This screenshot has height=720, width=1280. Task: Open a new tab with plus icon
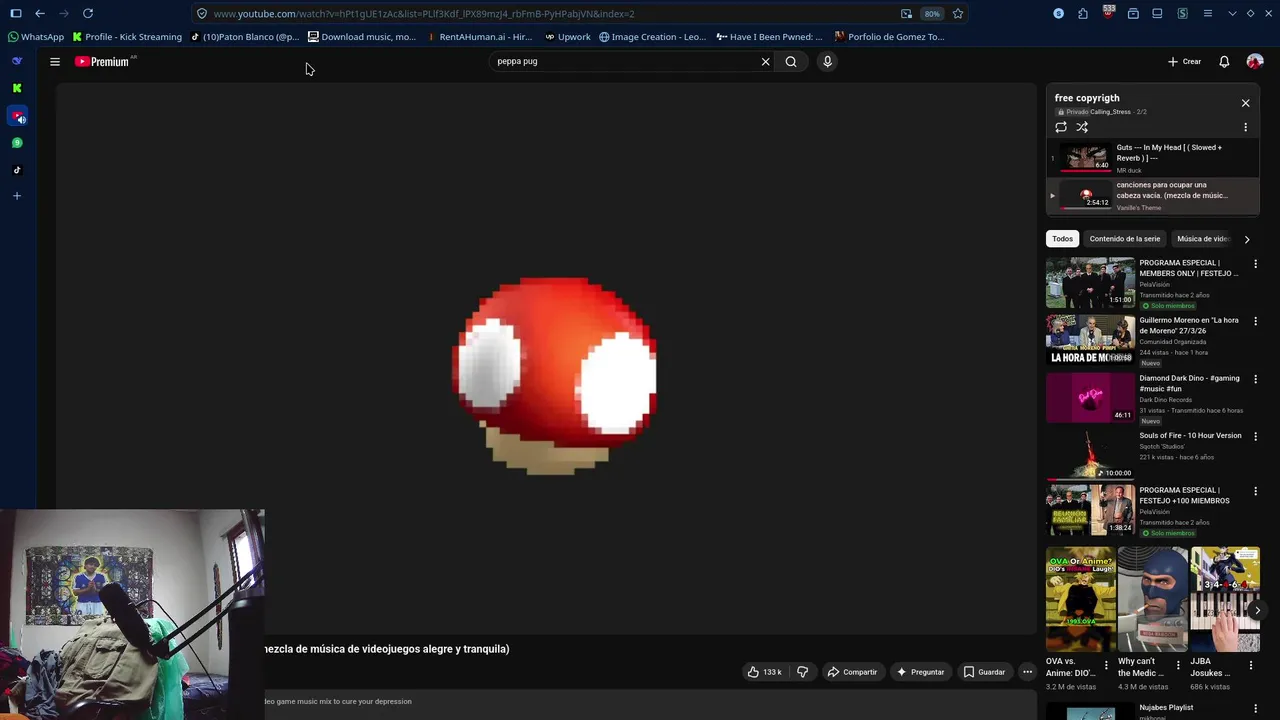17,196
